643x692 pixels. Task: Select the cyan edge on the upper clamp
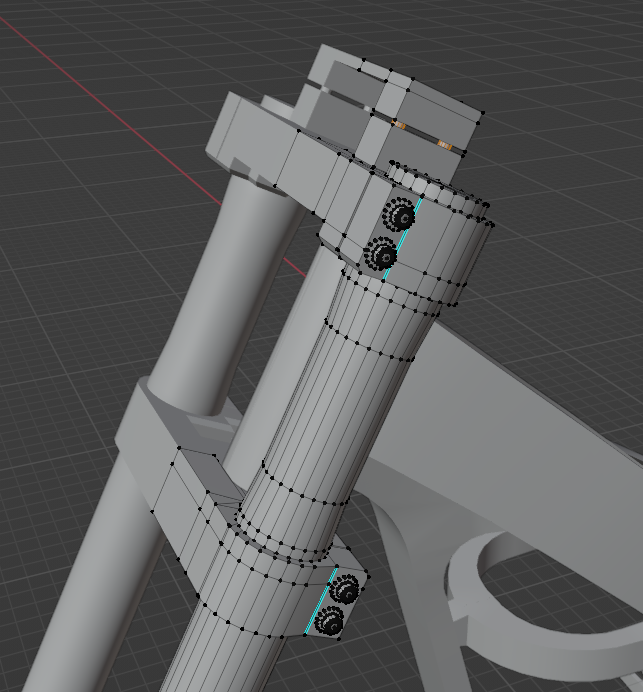[401, 239]
